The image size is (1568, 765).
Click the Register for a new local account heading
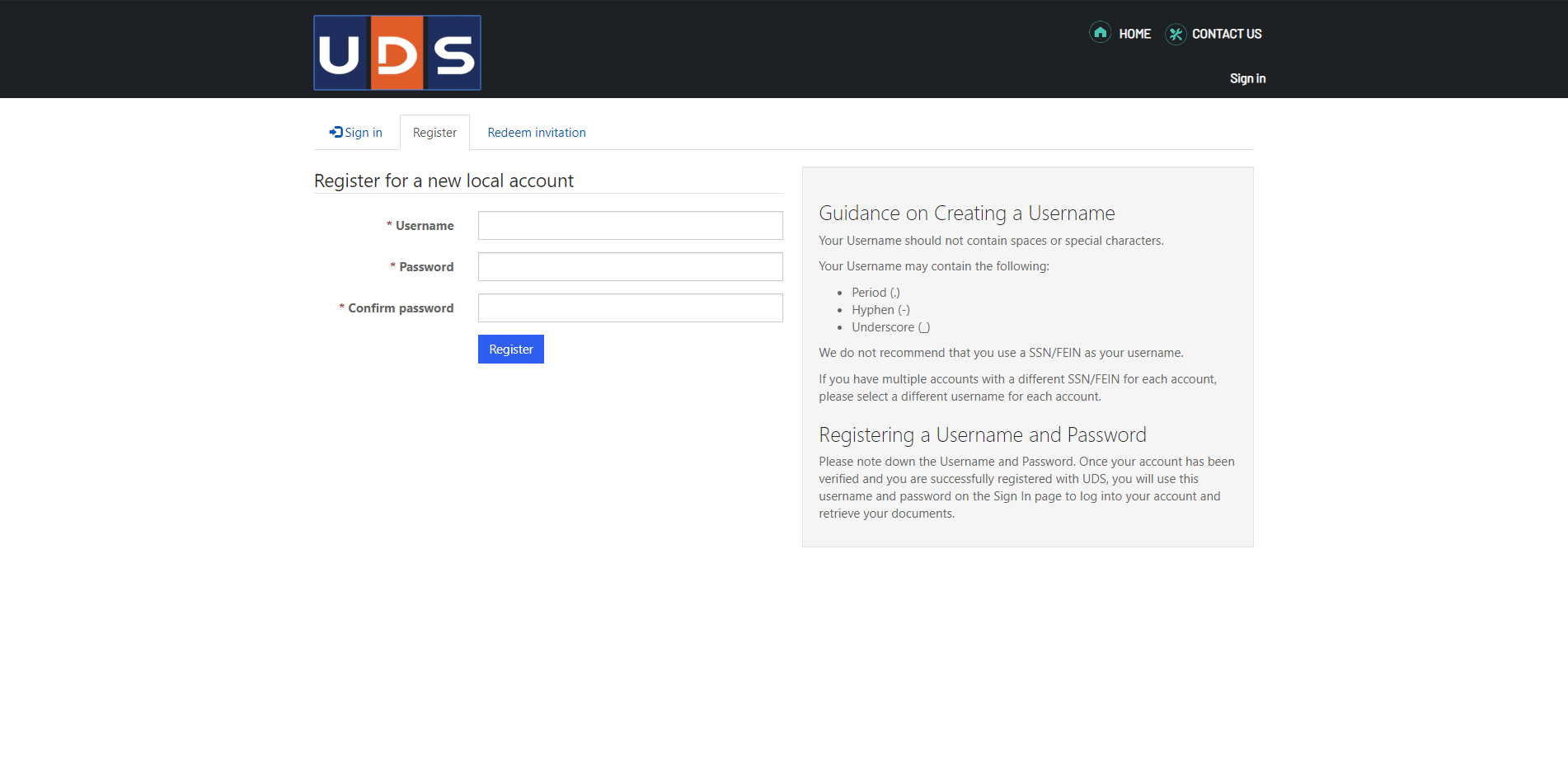tap(444, 181)
